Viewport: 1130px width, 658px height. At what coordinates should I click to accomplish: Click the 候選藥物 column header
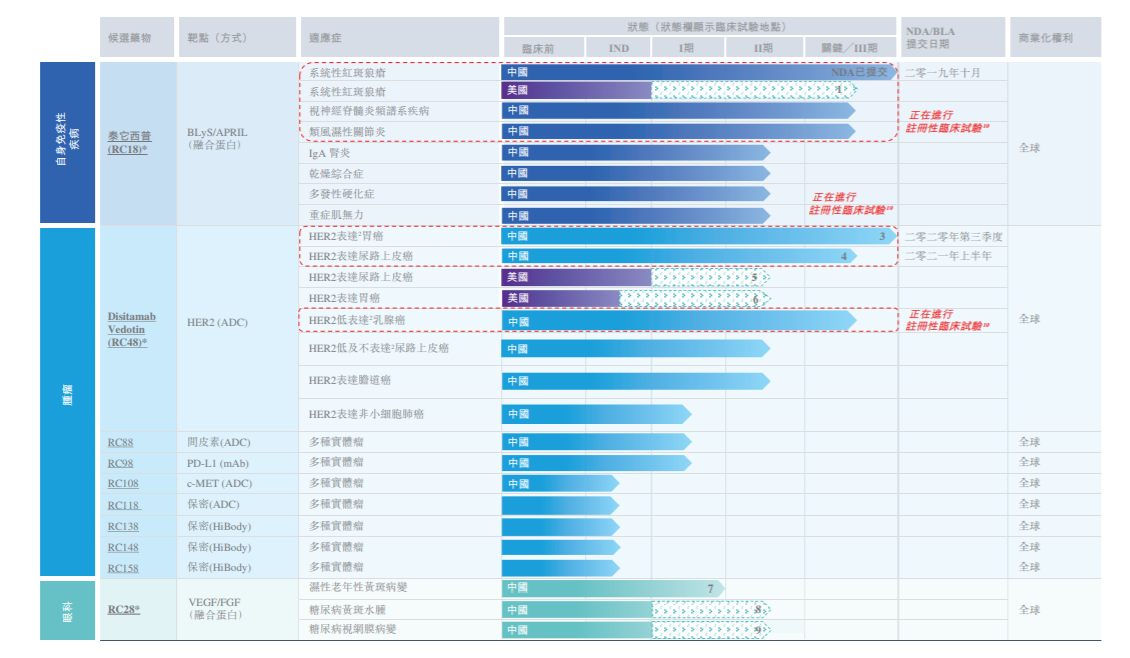point(137,37)
